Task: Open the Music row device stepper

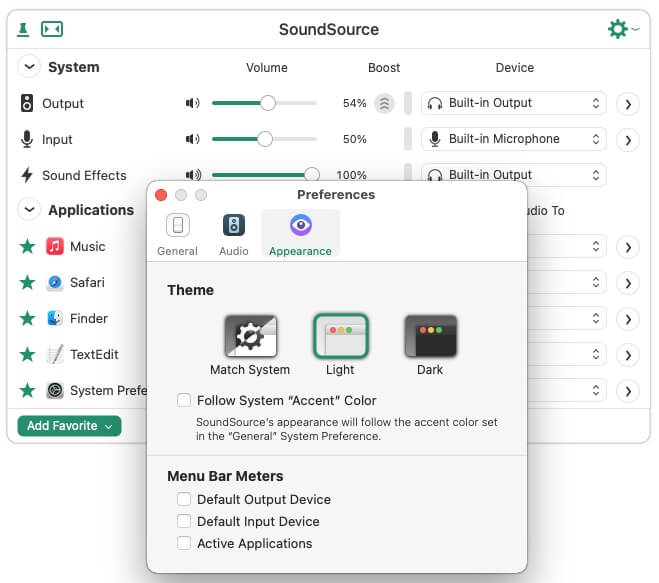Action: pyautogui.click(x=596, y=246)
